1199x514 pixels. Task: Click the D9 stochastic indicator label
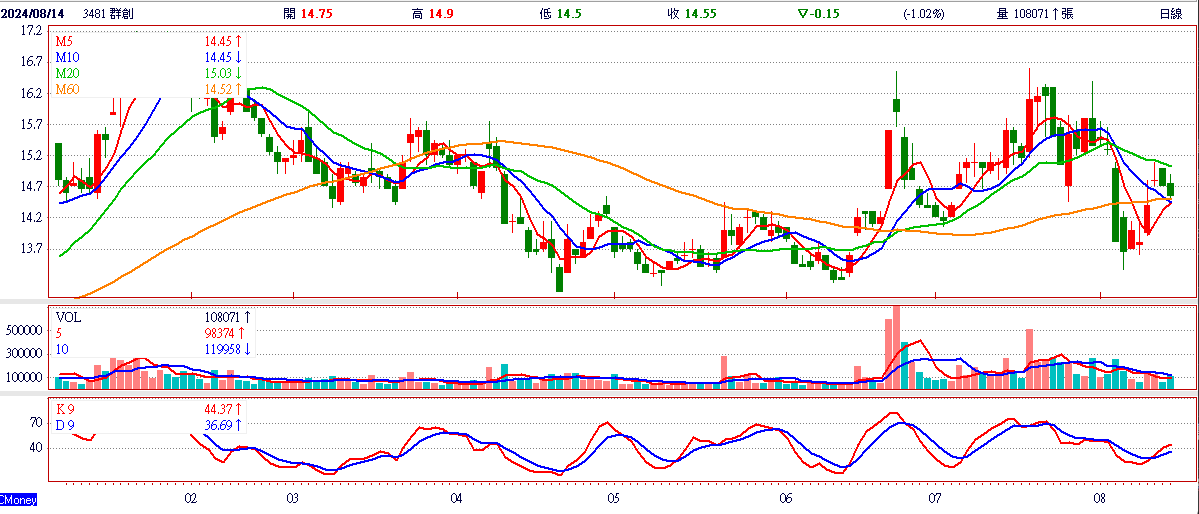(63, 425)
